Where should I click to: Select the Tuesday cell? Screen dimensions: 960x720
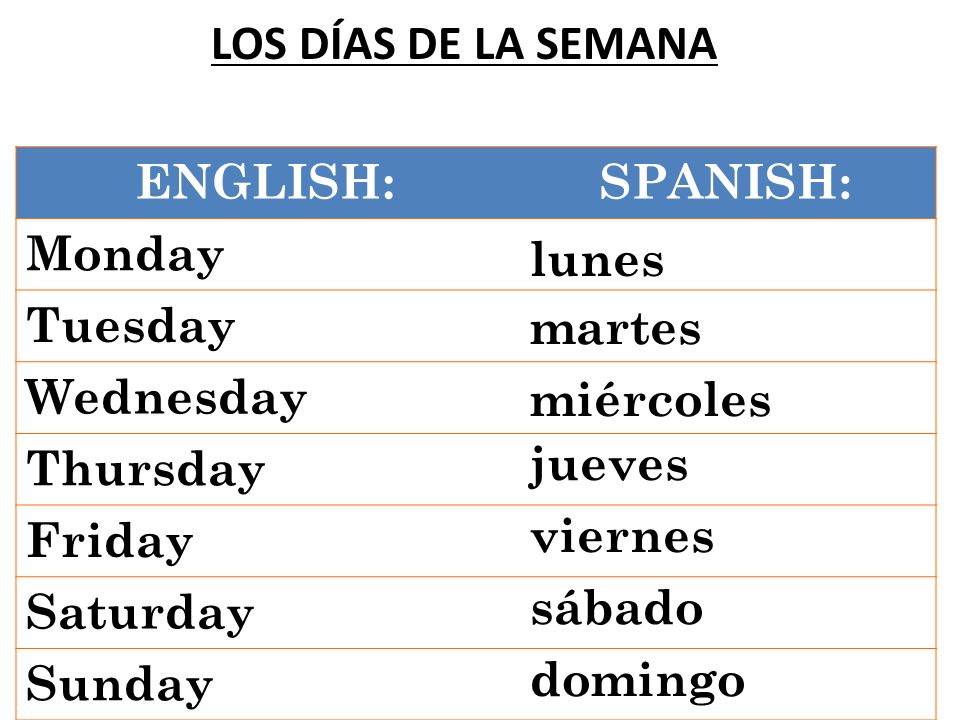pyautogui.click(x=130, y=328)
